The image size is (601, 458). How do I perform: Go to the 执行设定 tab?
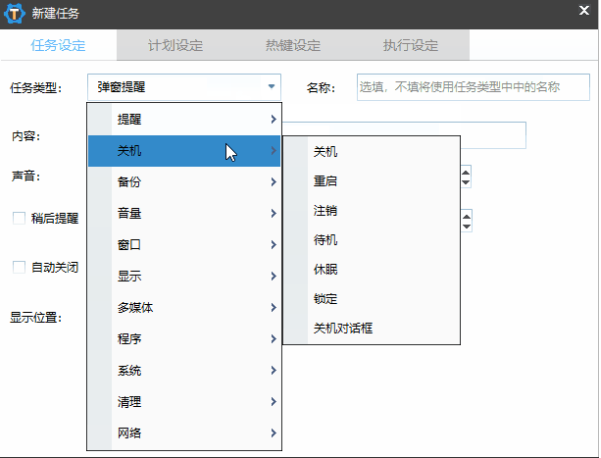(x=410, y=46)
